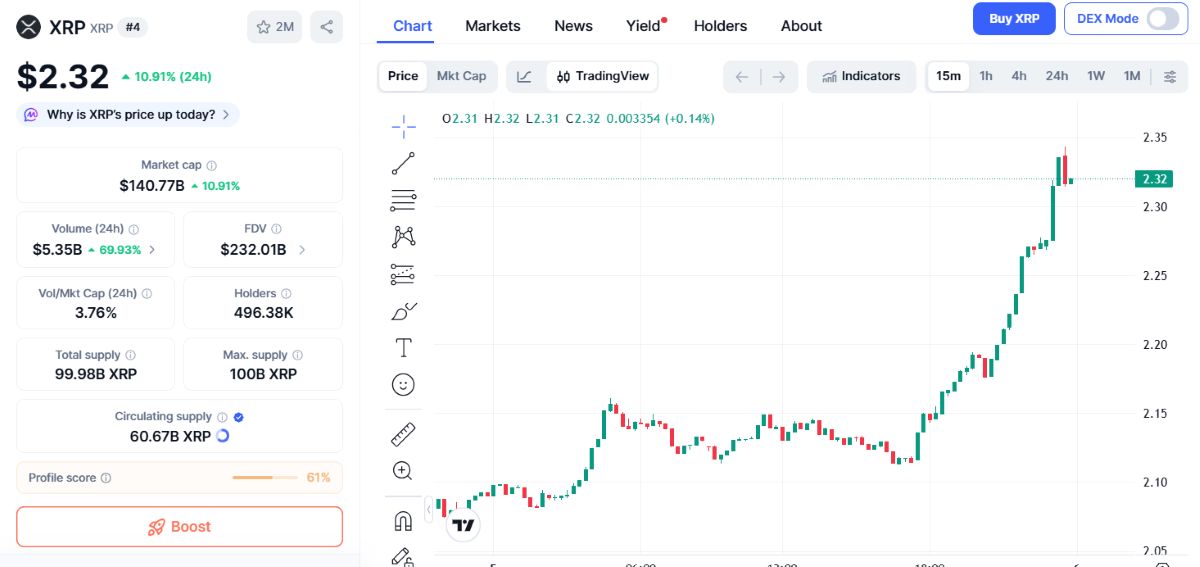Open the forecasting and measurement tools
Image resolution: width=1200 pixels, height=567 pixels.
pos(404,274)
